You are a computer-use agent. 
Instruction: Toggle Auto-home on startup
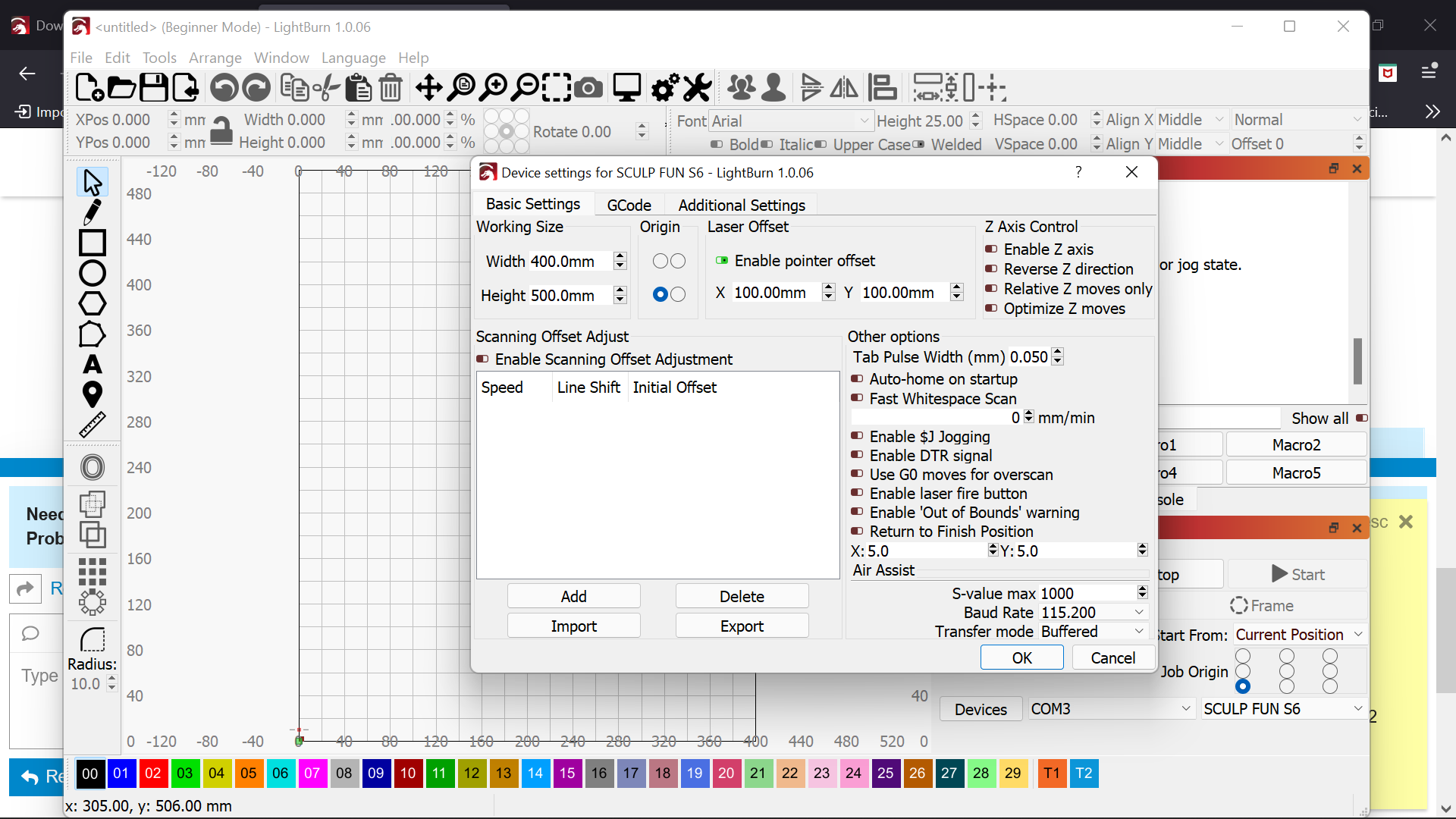pos(857,379)
